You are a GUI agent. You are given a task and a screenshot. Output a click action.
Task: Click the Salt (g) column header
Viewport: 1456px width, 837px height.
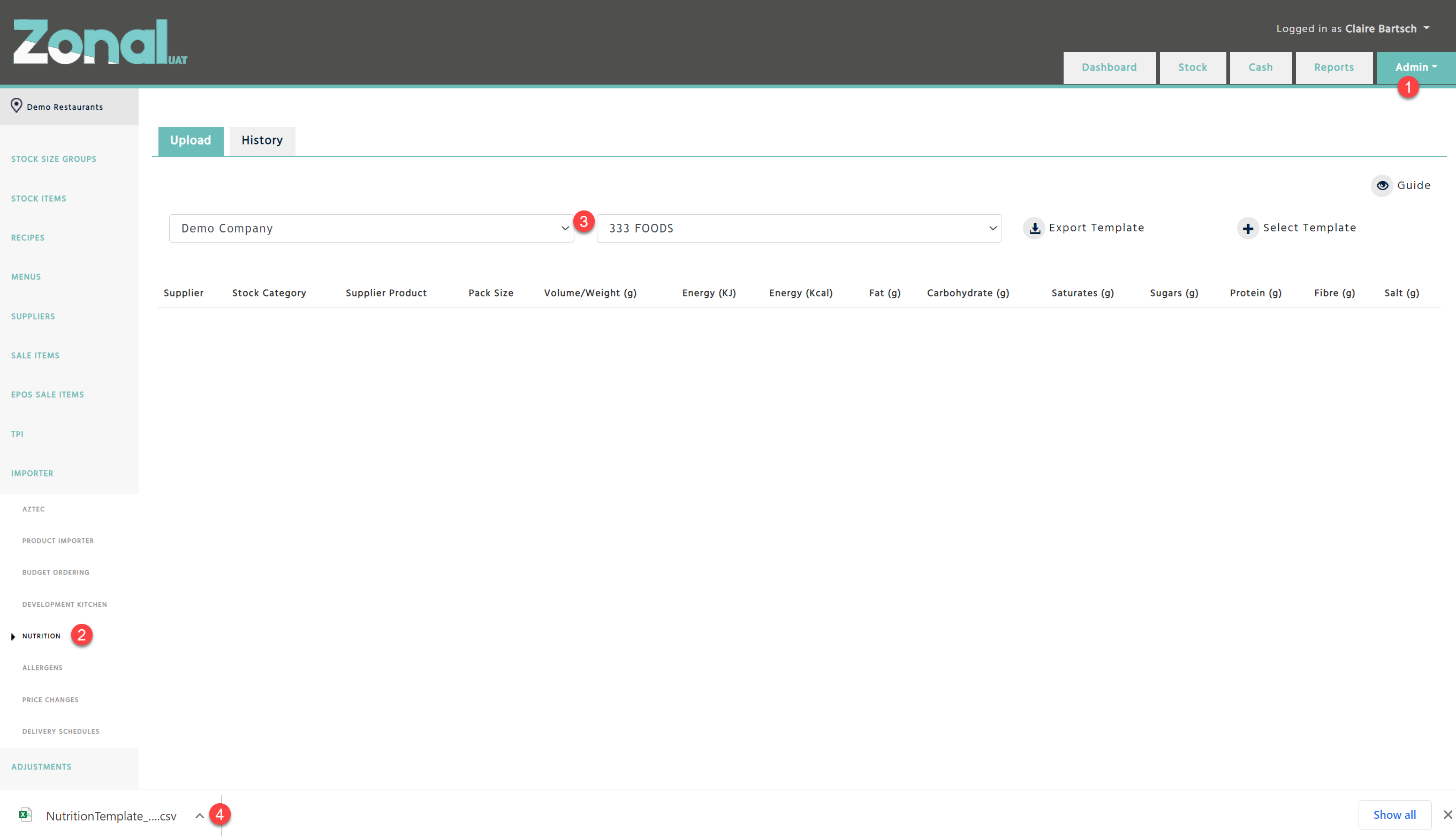[x=1401, y=293]
